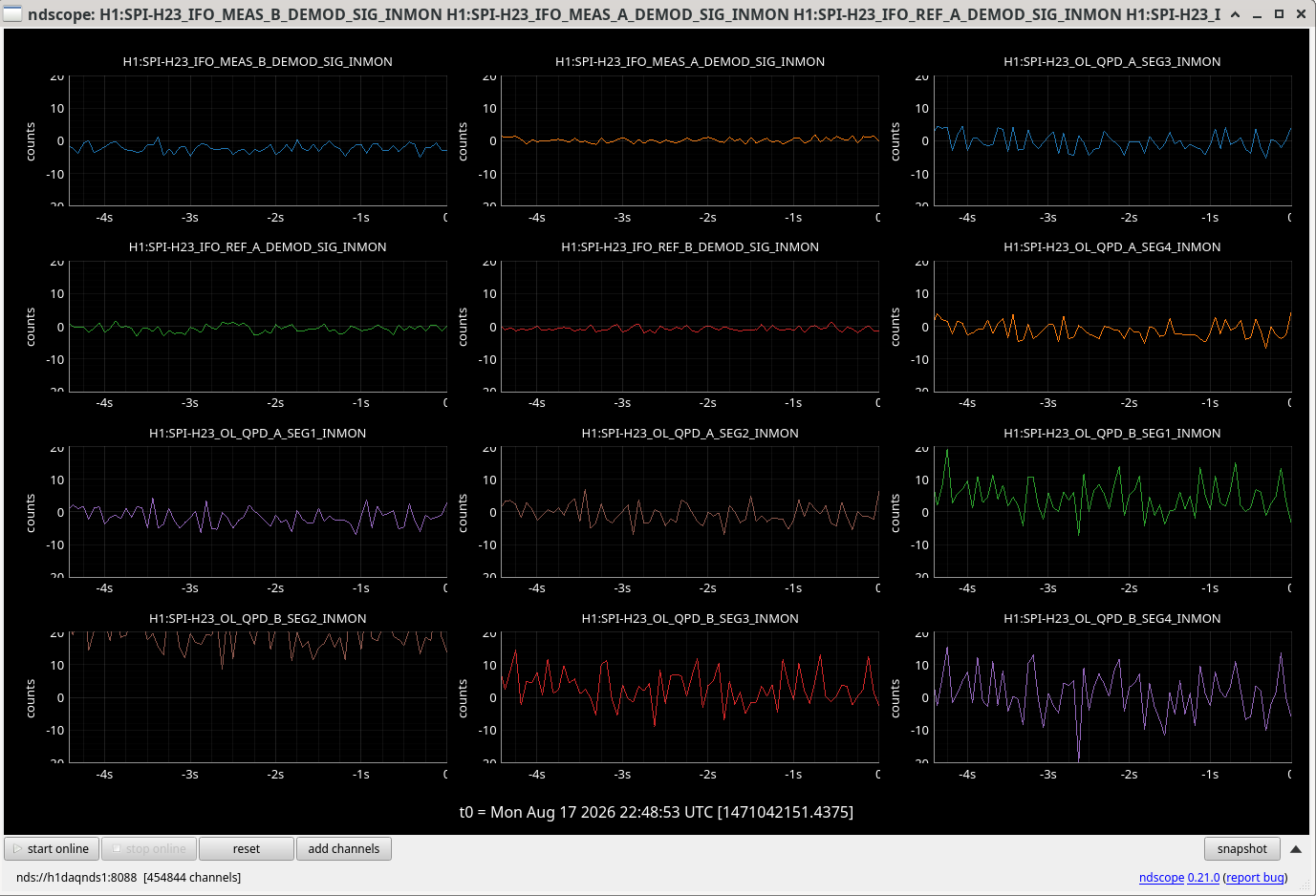
Task: Click inside the OL_QPD_A_SEG1 purple trace plot
Action: (258, 512)
